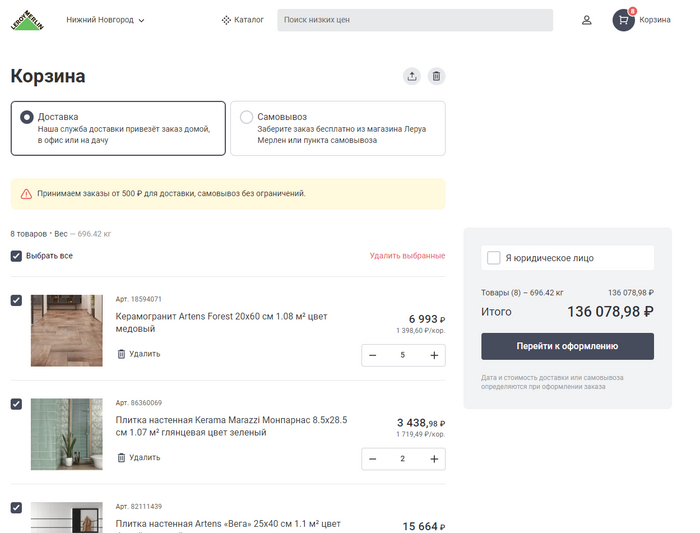Increase the Kerama Marazzi Монпарнас quantity
700x533 pixels.
tap(434, 459)
